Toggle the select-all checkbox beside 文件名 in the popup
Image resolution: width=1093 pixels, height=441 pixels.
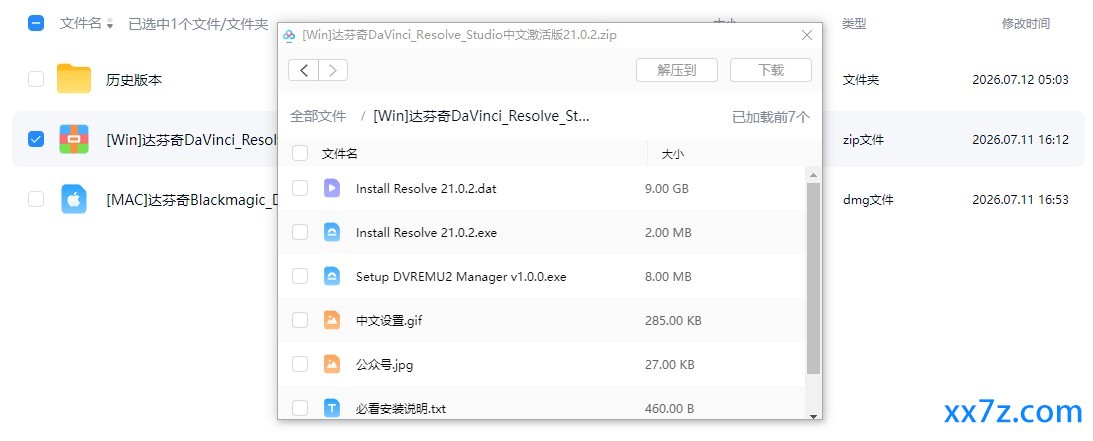[x=300, y=153]
